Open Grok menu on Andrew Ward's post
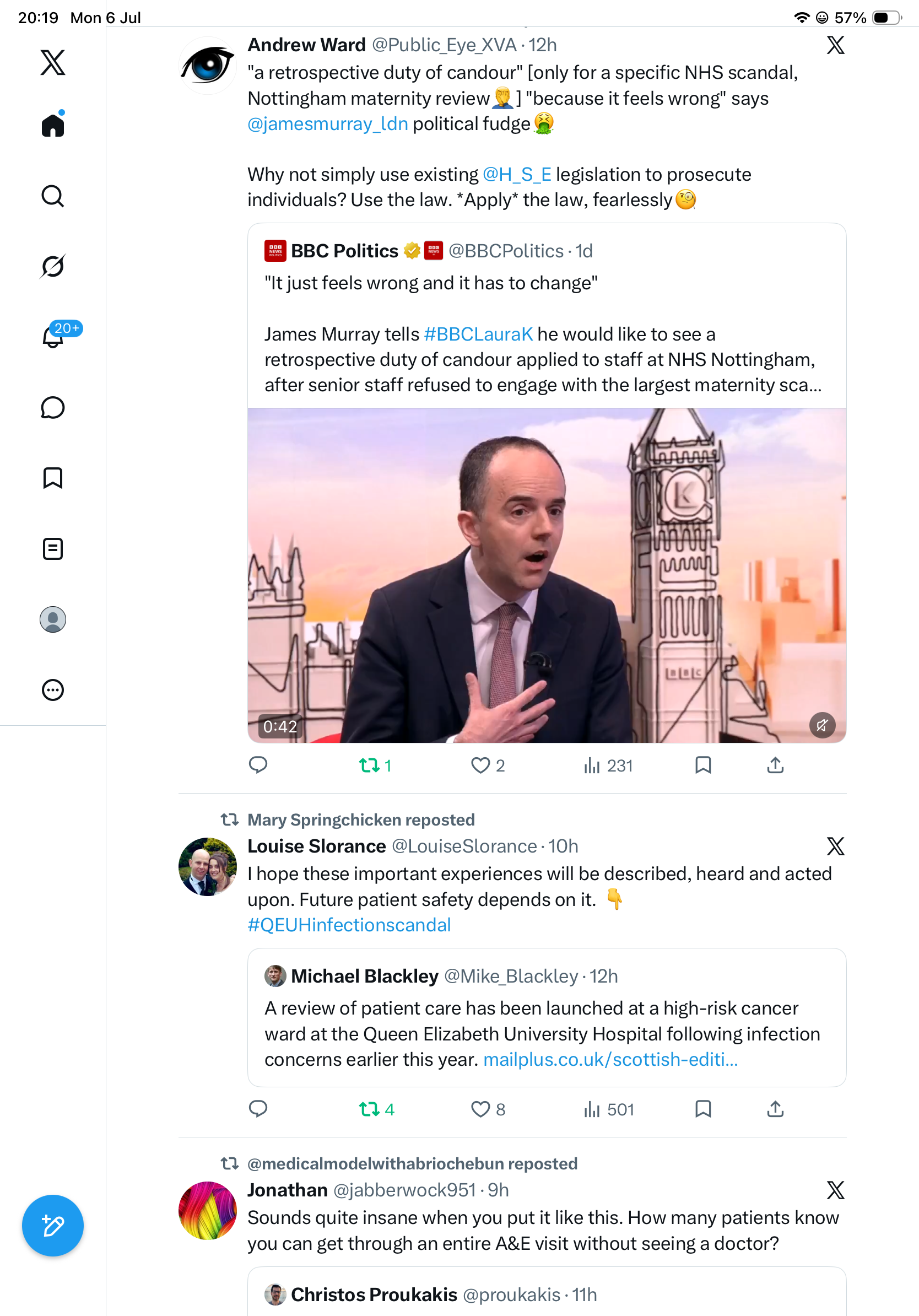 coord(835,45)
